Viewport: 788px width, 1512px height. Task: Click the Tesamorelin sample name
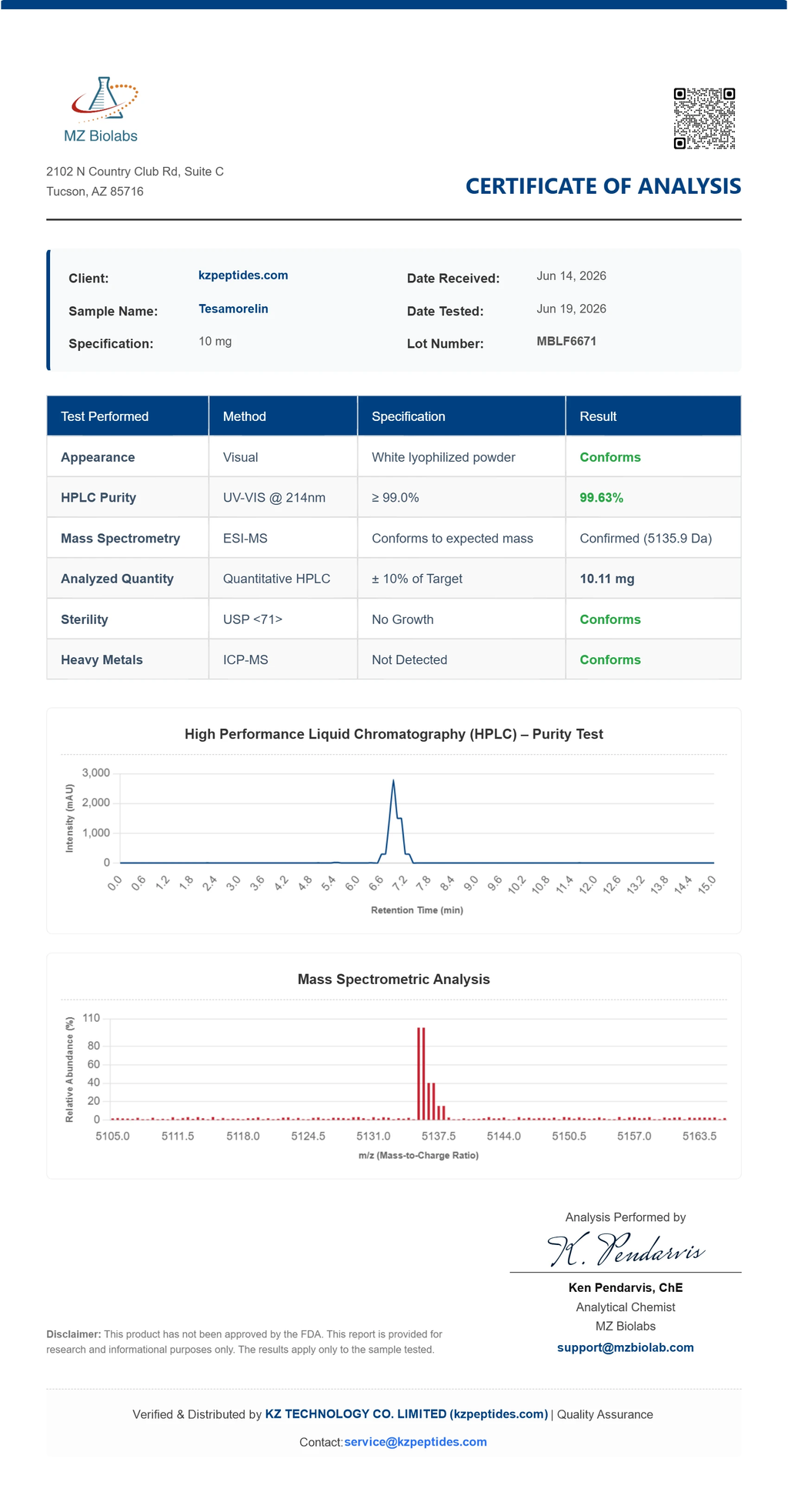click(x=233, y=309)
